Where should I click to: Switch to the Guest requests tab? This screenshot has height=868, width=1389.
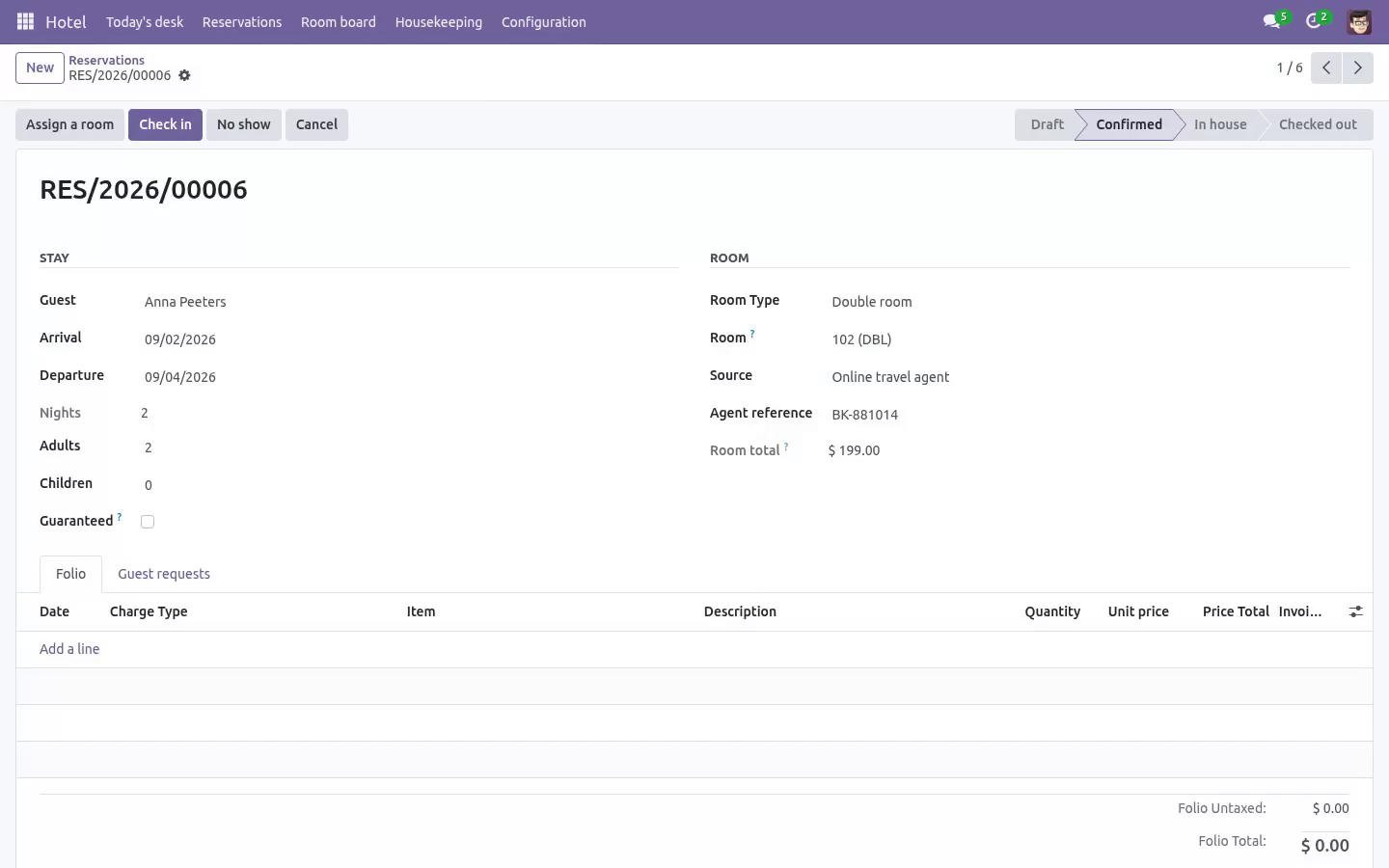(x=164, y=574)
